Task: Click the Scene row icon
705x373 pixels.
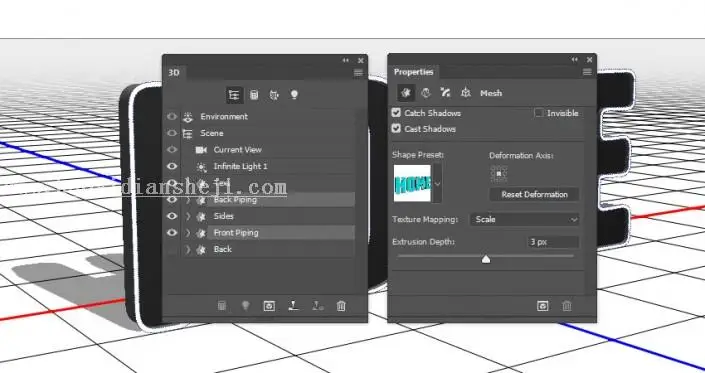Action: pyautogui.click(x=187, y=133)
